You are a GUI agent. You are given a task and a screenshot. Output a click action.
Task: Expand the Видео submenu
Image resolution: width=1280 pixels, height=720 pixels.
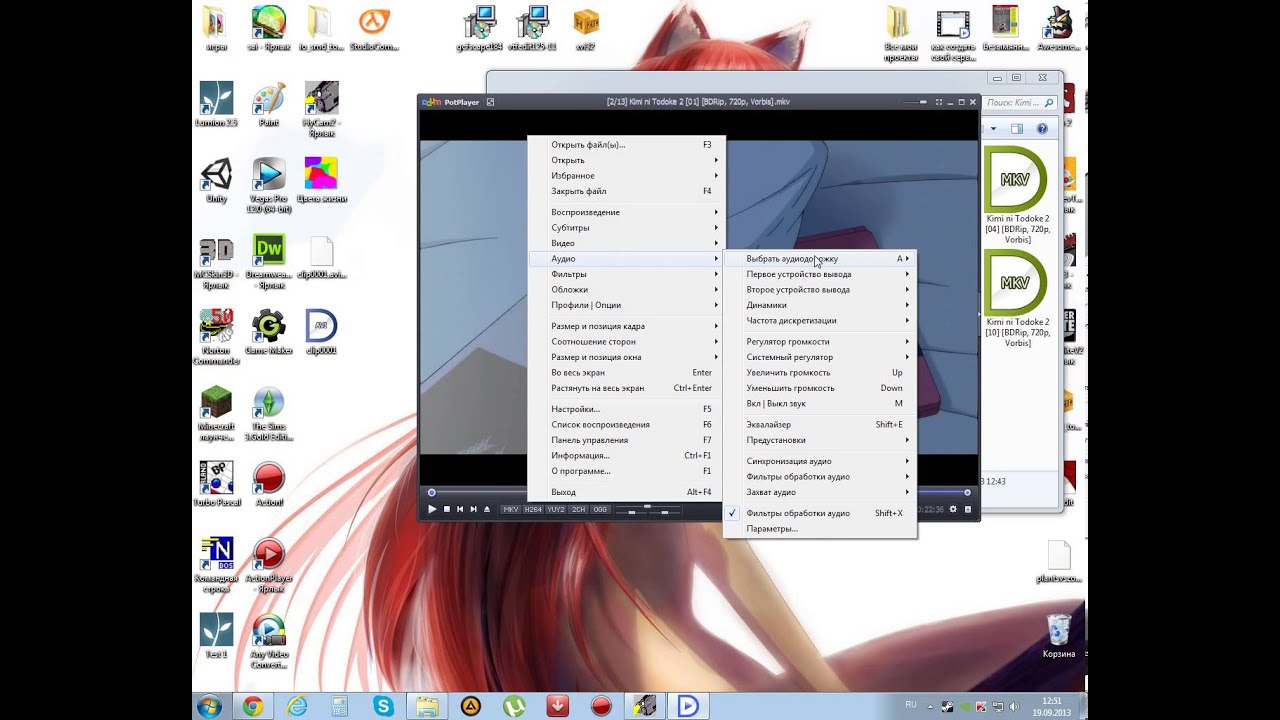coord(626,243)
